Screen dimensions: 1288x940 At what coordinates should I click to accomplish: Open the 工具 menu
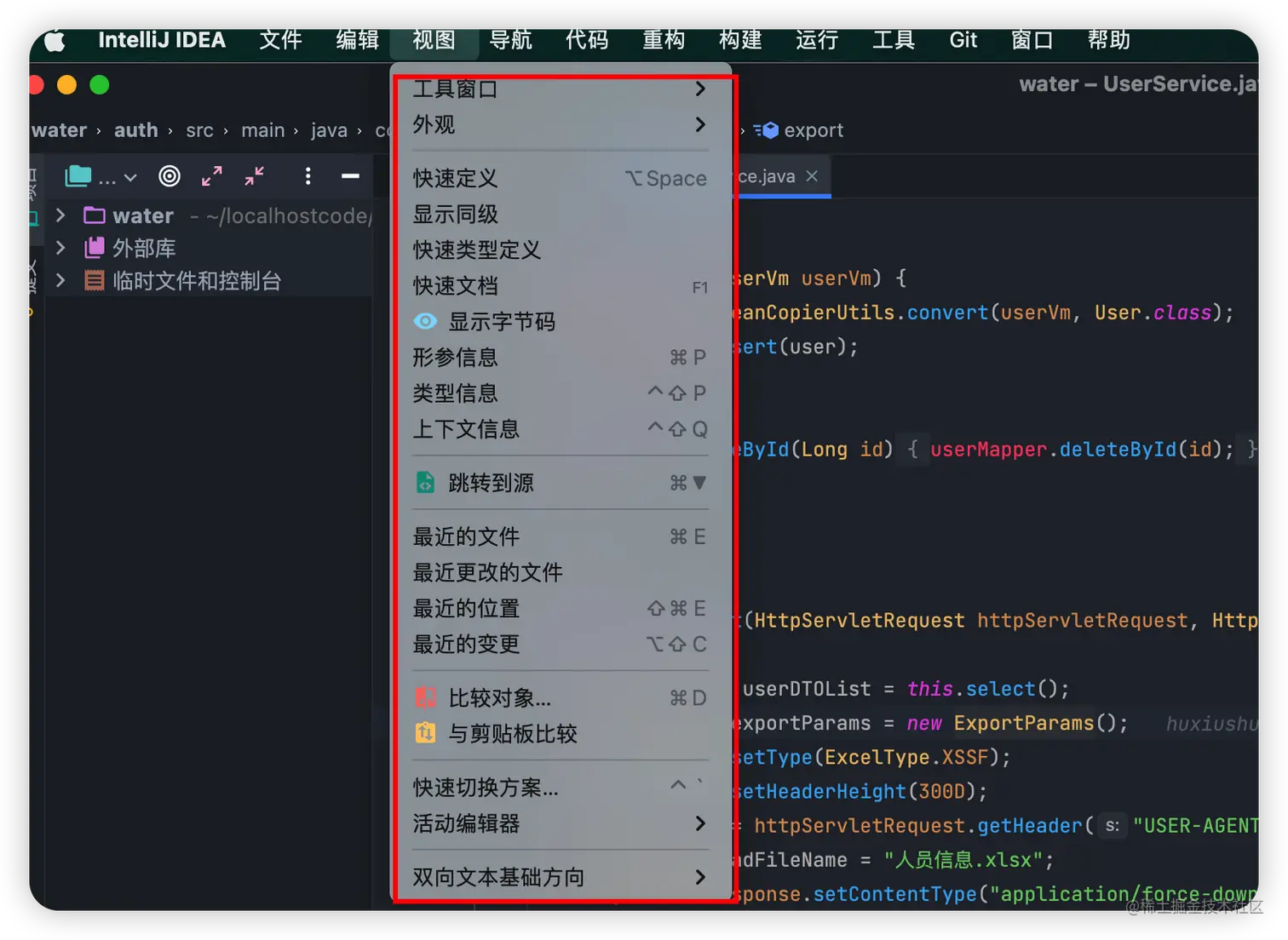click(894, 41)
